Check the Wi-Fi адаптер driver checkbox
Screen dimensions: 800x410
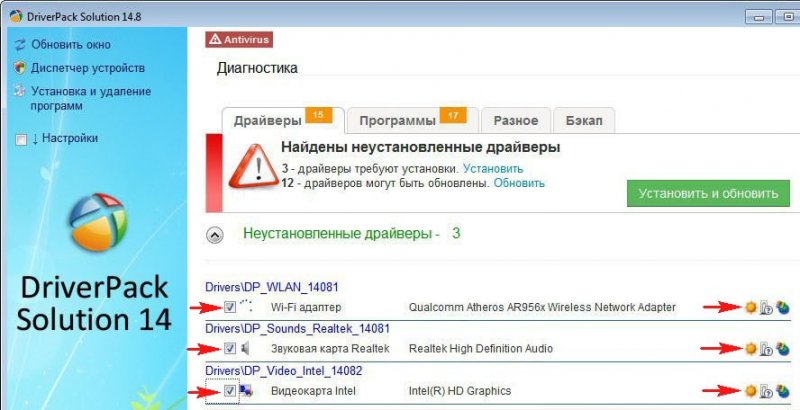coord(230,307)
